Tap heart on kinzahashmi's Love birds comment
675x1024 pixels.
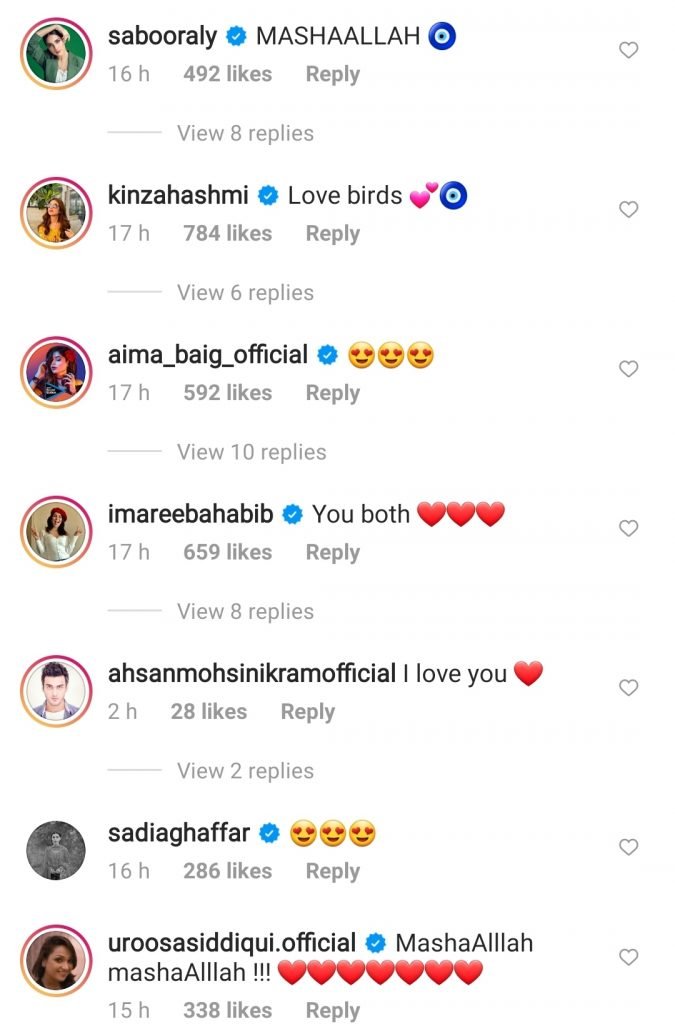629,210
